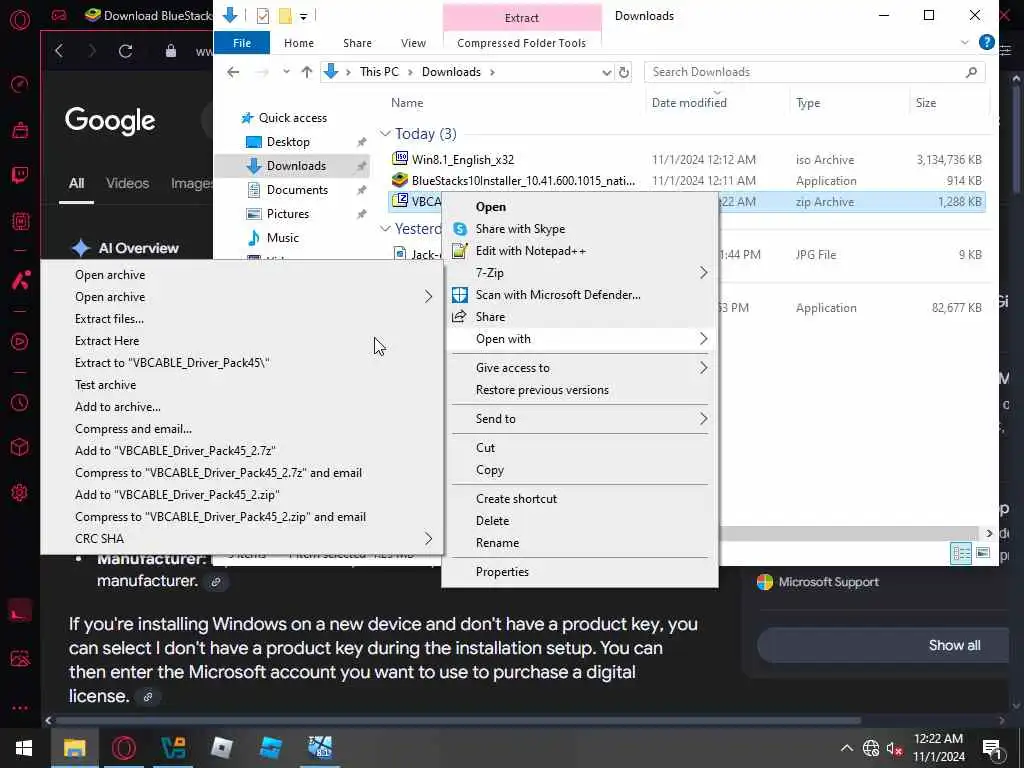This screenshot has width=1024, height=768.
Task: Open the snapshot image icon in Opera sidebar
Action: (20, 658)
